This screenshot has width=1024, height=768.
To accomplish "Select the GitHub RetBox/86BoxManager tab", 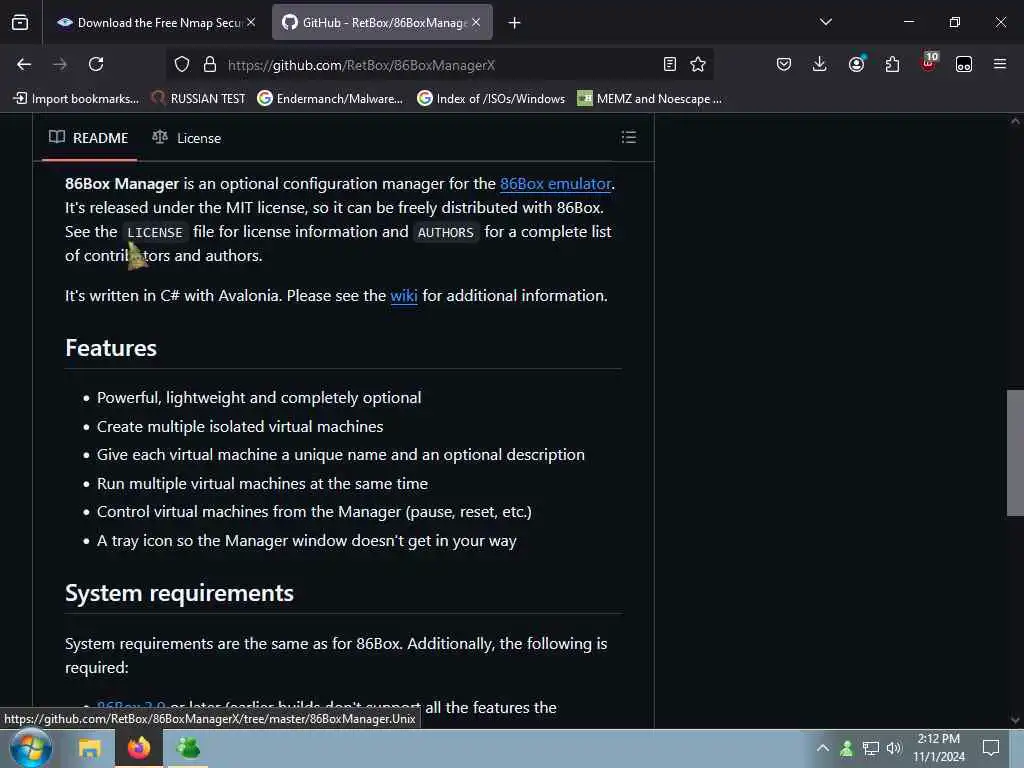I will [382, 22].
